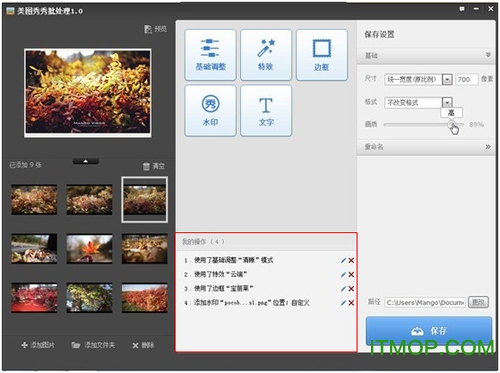Open the 文字 (text) tool
Viewport: 500px width, 373px height.
(266, 111)
